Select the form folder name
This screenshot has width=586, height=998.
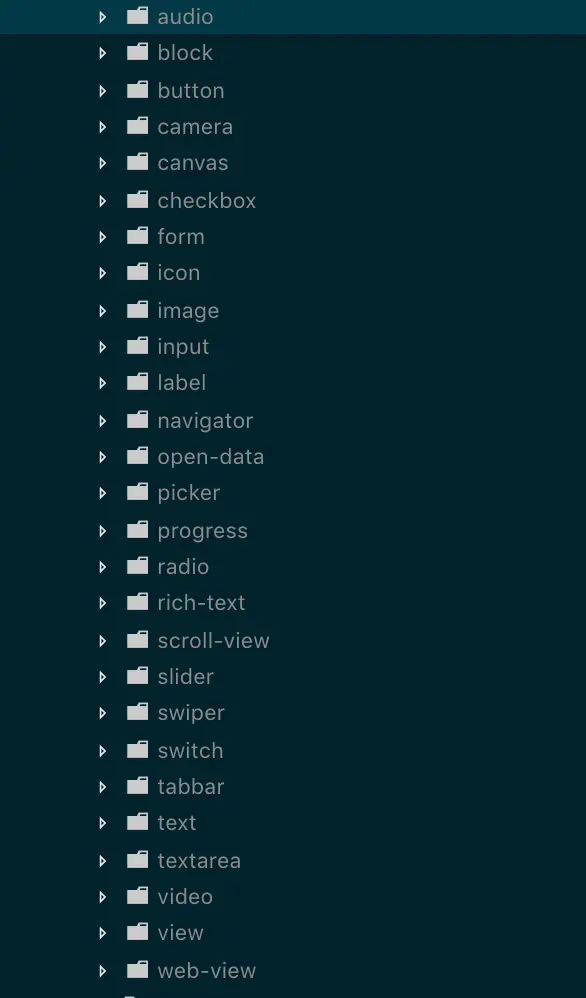[181, 236]
